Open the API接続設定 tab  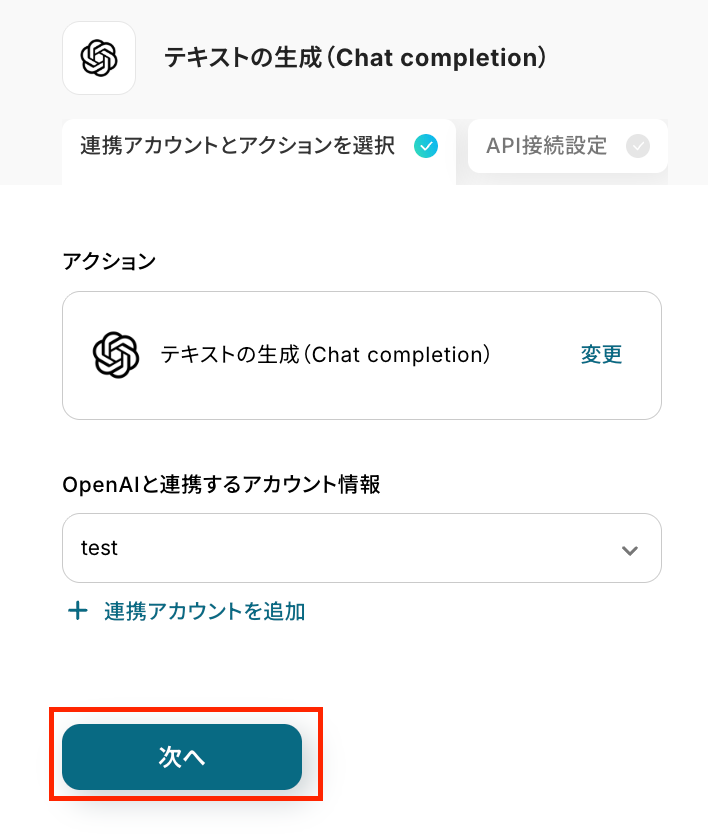[x=546, y=146]
